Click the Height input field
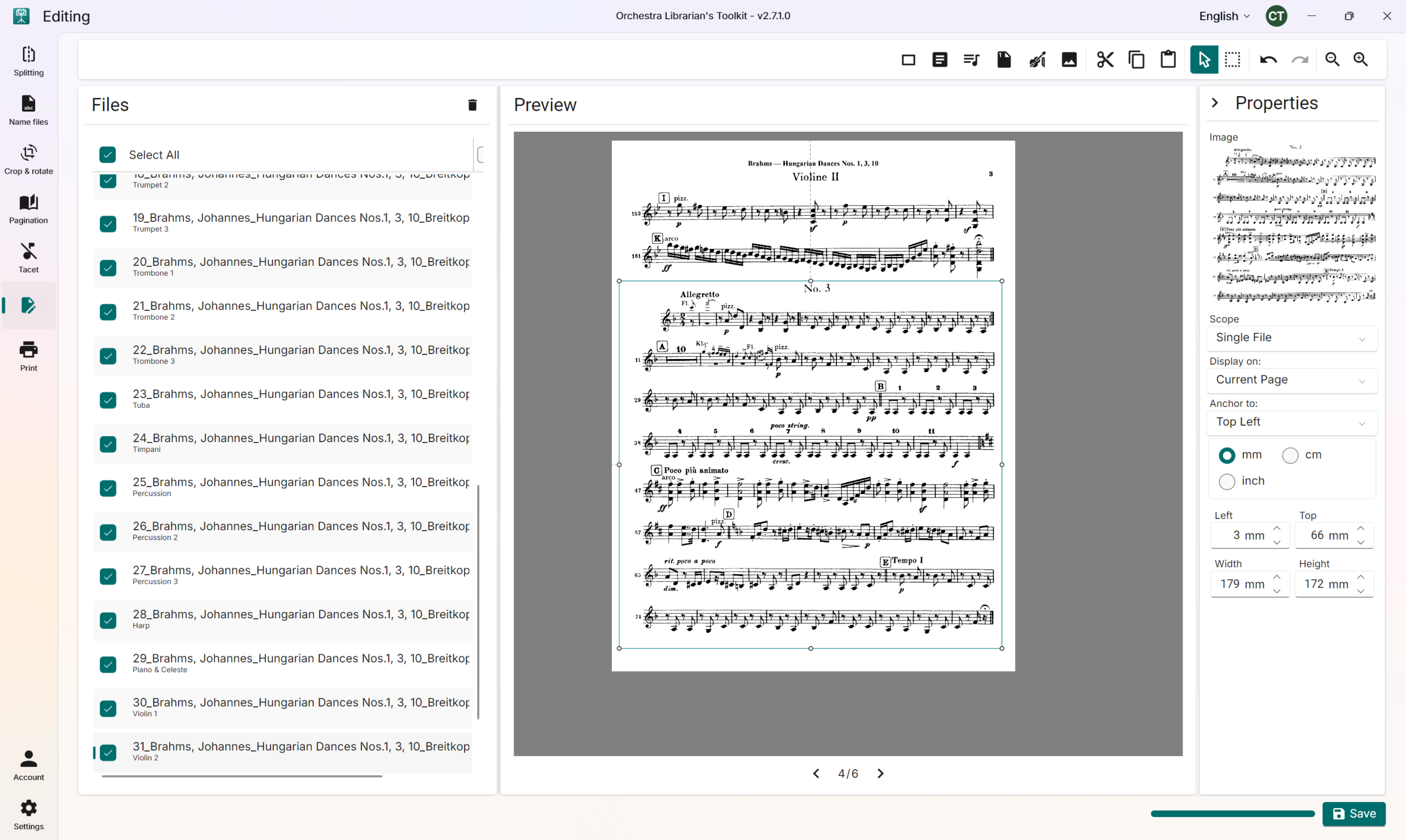Image resolution: width=1406 pixels, height=840 pixels. coord(1334,584)
